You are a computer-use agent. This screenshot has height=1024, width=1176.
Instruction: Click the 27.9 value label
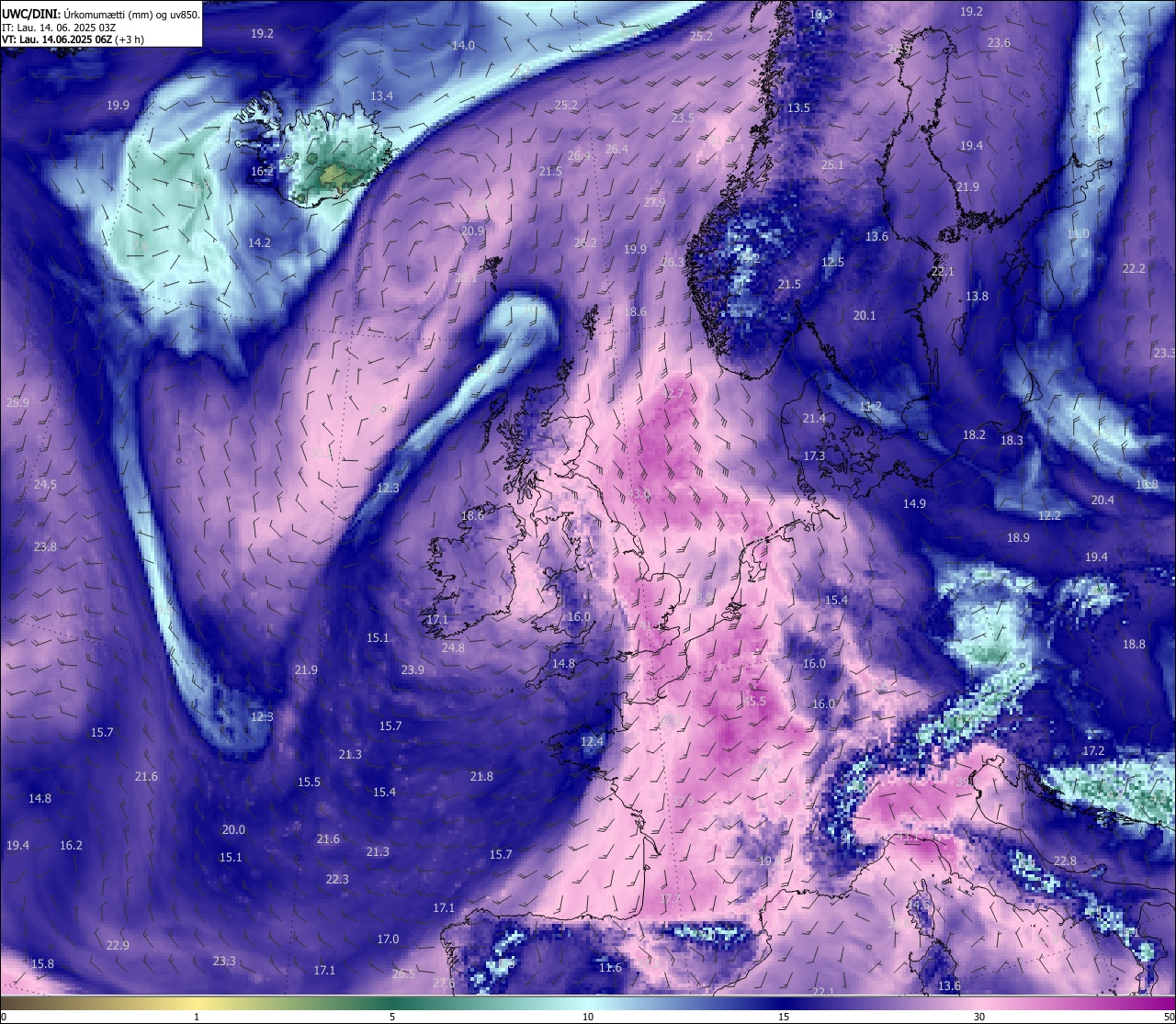point(654,203)
